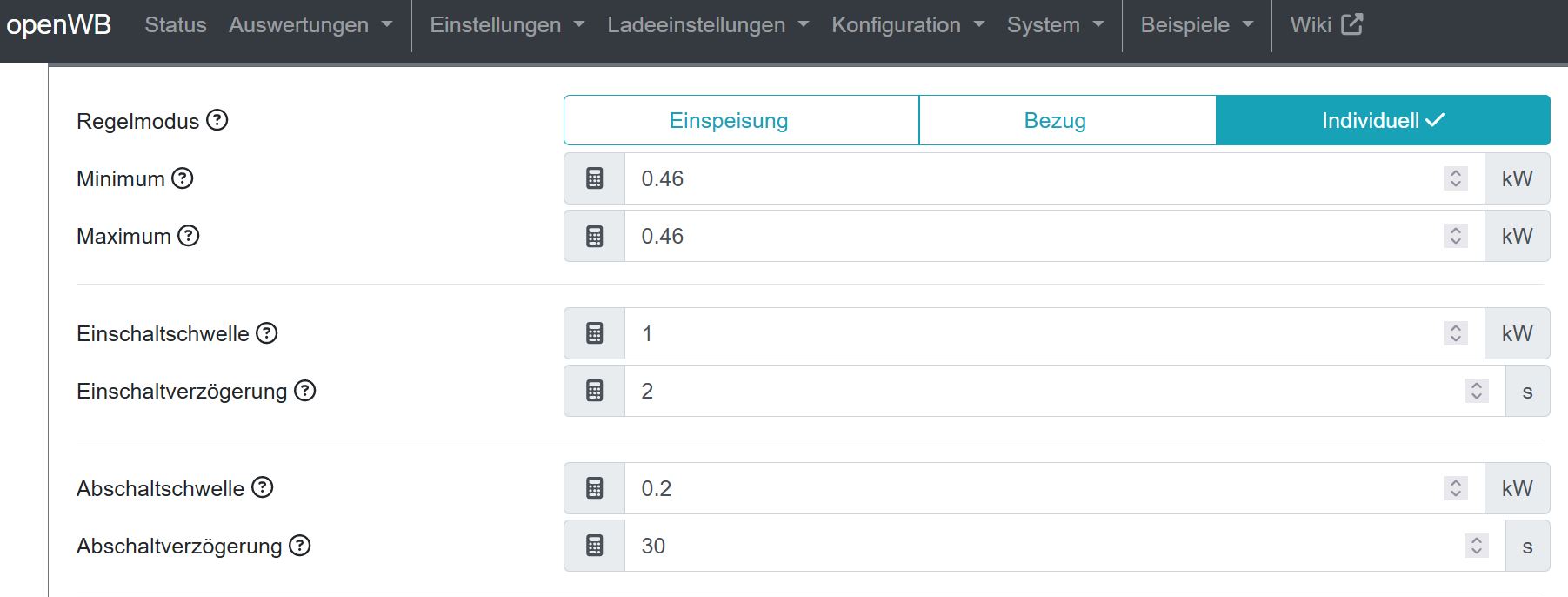Open the external Wiki link
Image resolution: width=1568 pixels, height=597 pixels.
click(x=1326, y=25)
